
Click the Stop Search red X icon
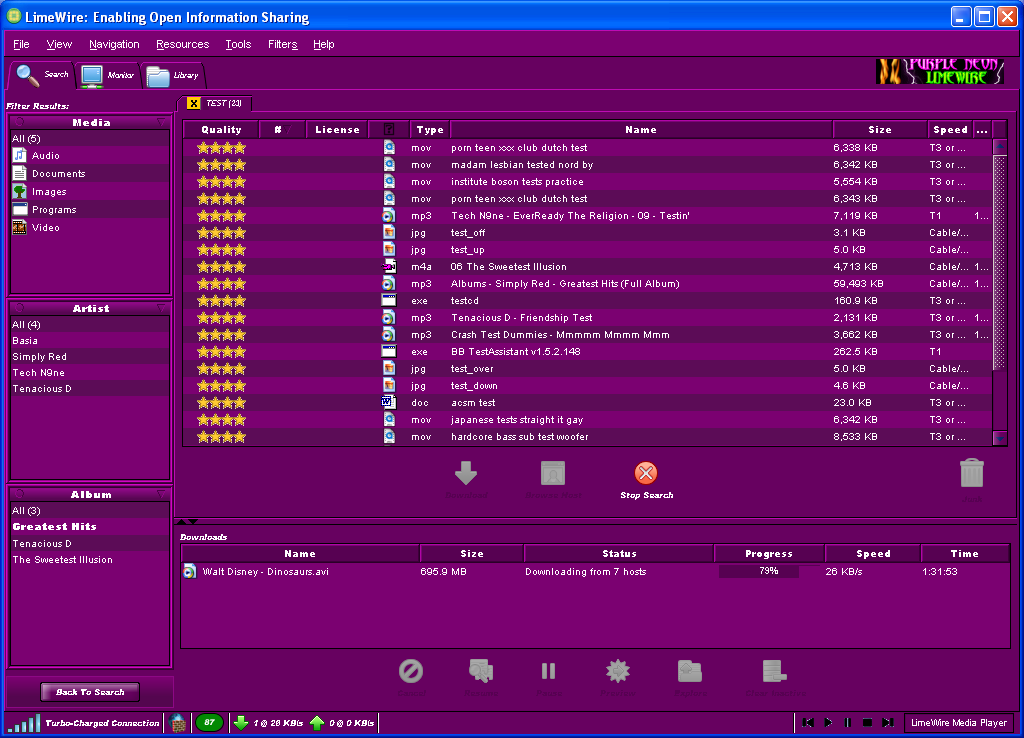[x=646, y=473]
